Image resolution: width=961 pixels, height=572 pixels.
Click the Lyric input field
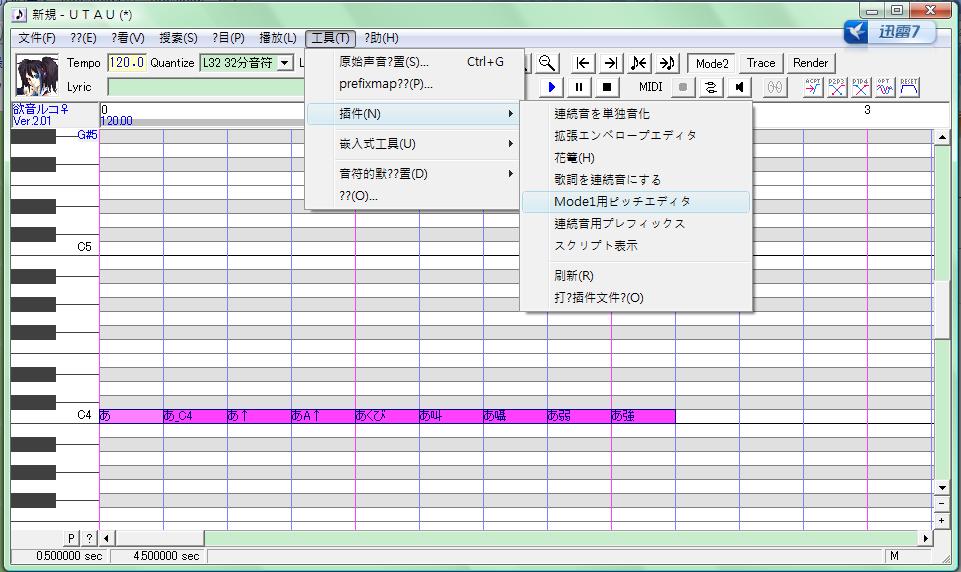click(206, 87)
